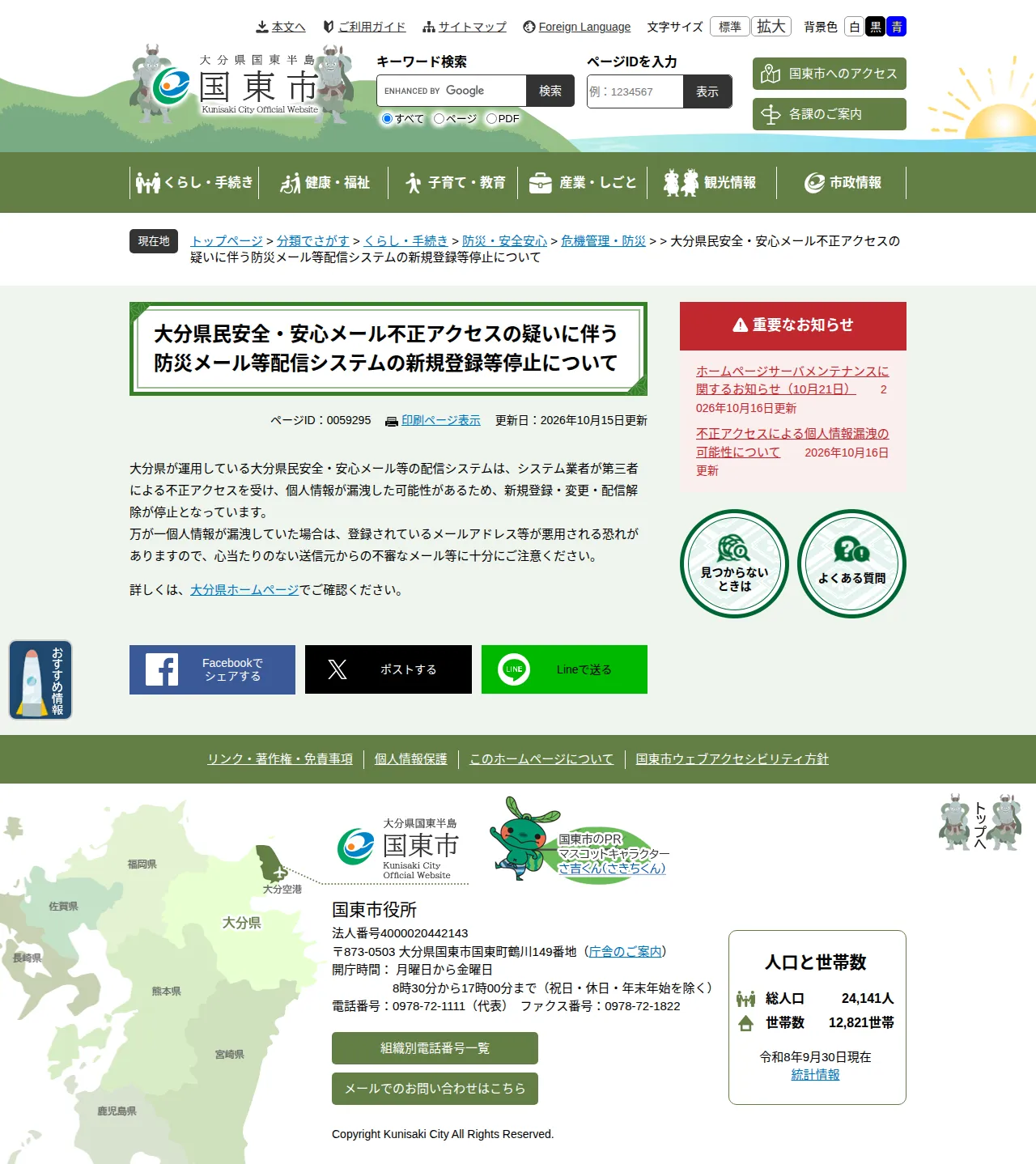Open the 子育て・教育 menu
Viewport: 1036px width, 1164px height.
tap(453, 182)
